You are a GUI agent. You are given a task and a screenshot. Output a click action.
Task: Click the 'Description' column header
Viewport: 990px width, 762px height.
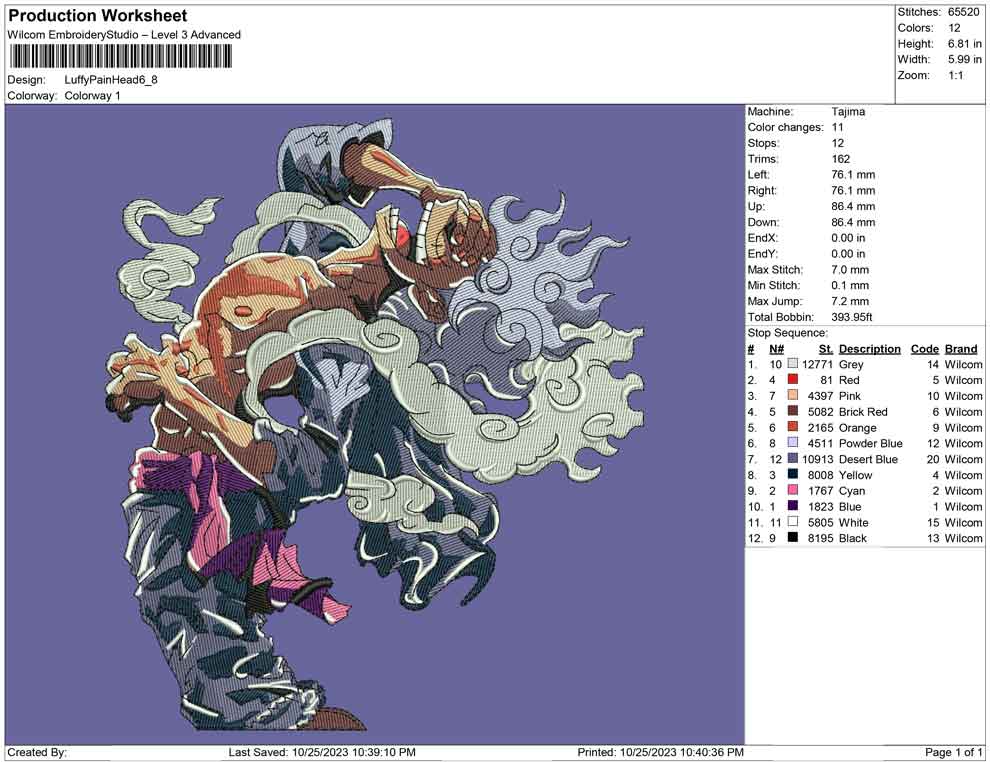pyautogui.click(x=869, y=349)
